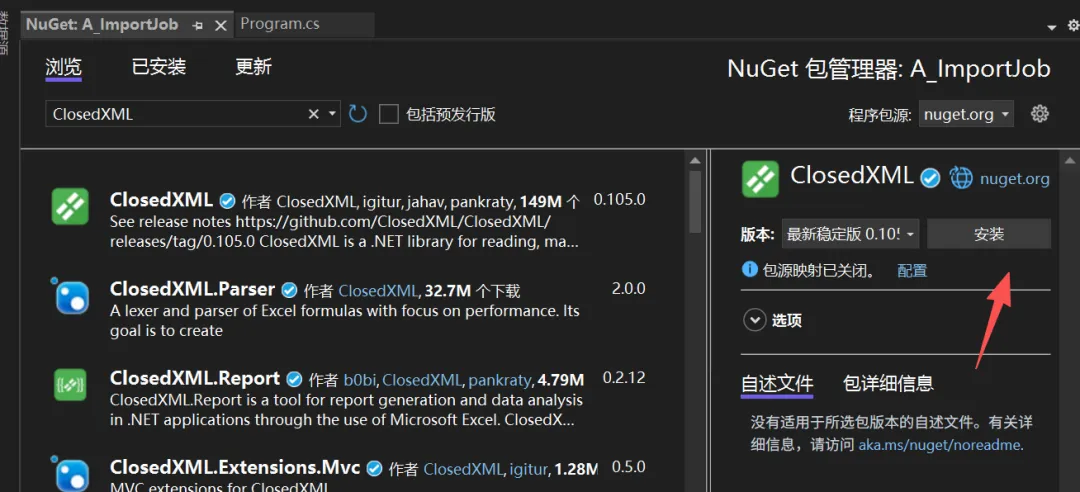Click verified checkmark of ClosedXML.Report row
The height and width of the screenshot is (492, 1080).
coord(294,380)
